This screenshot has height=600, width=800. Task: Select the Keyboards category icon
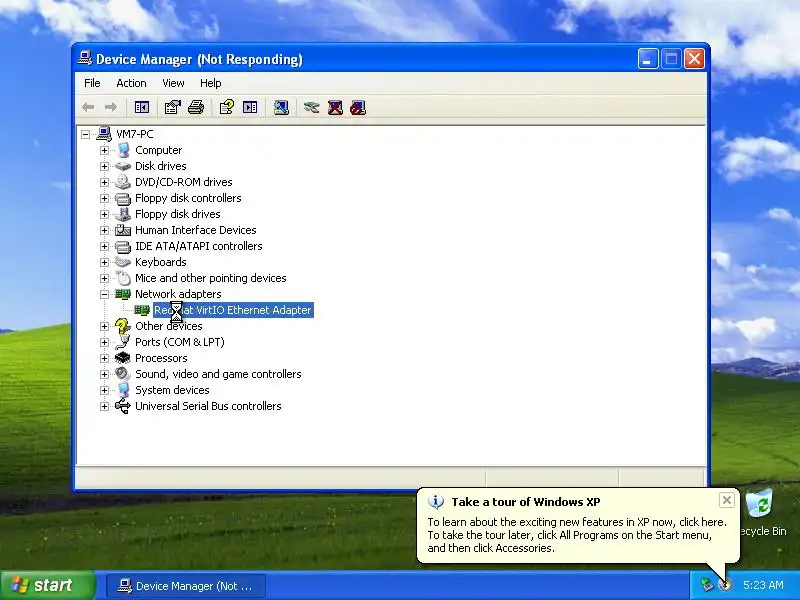(x=123, y=262)
